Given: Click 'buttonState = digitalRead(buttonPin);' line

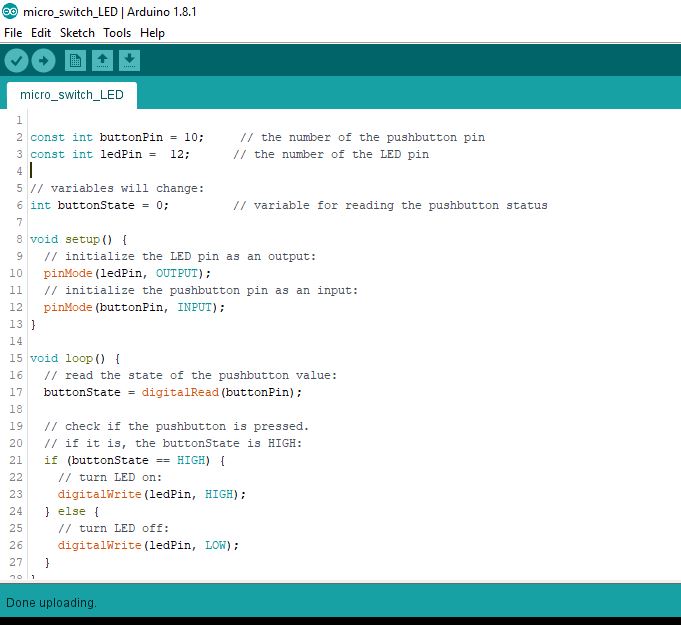Looking at the screenshot, I should point(173,392).
